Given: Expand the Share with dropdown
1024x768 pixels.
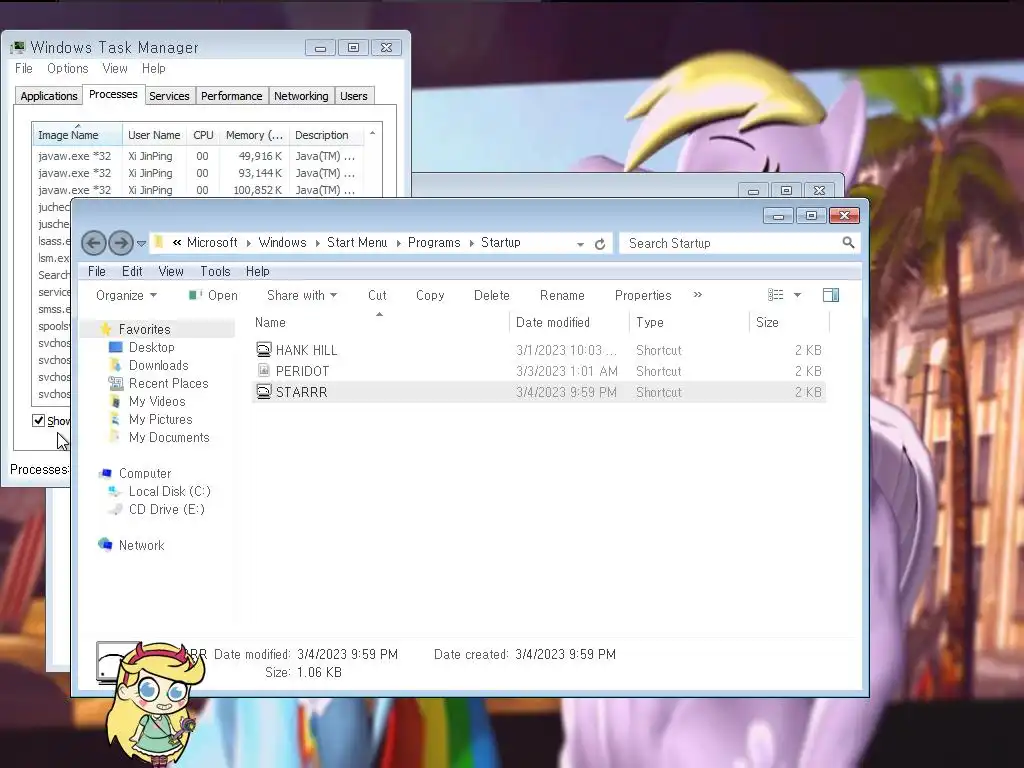Looking at the screenshot, I should pyautogui.click(x=302, y=295).
